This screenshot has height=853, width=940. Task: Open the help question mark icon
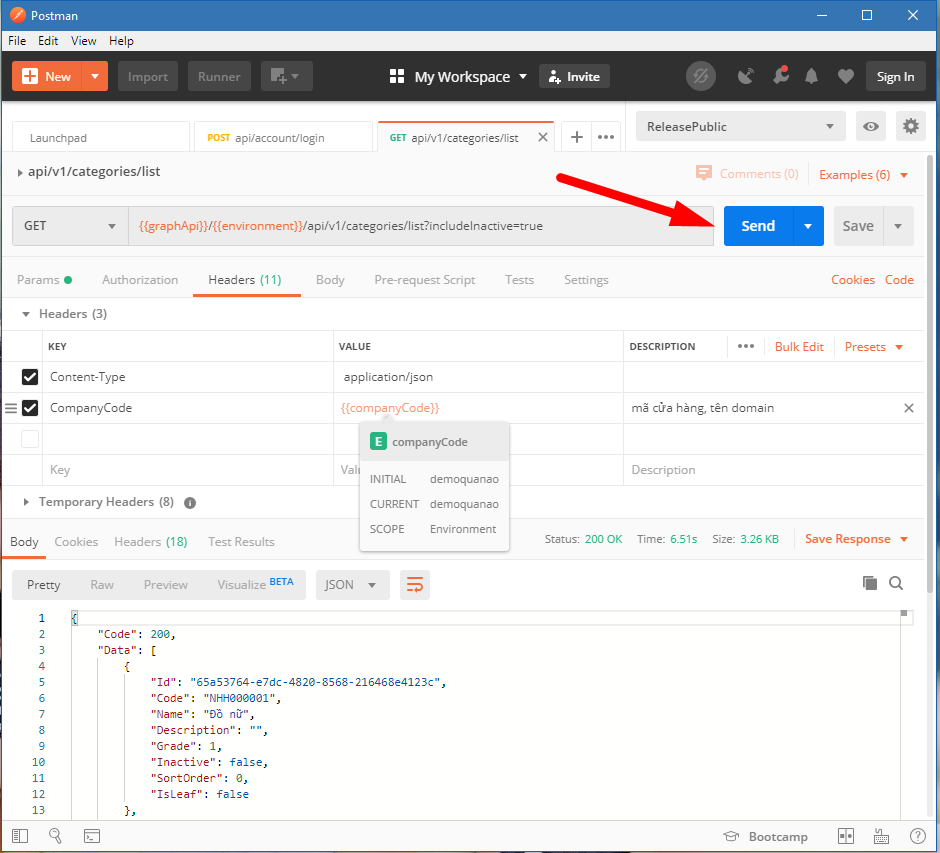click(x=917, y=836)
